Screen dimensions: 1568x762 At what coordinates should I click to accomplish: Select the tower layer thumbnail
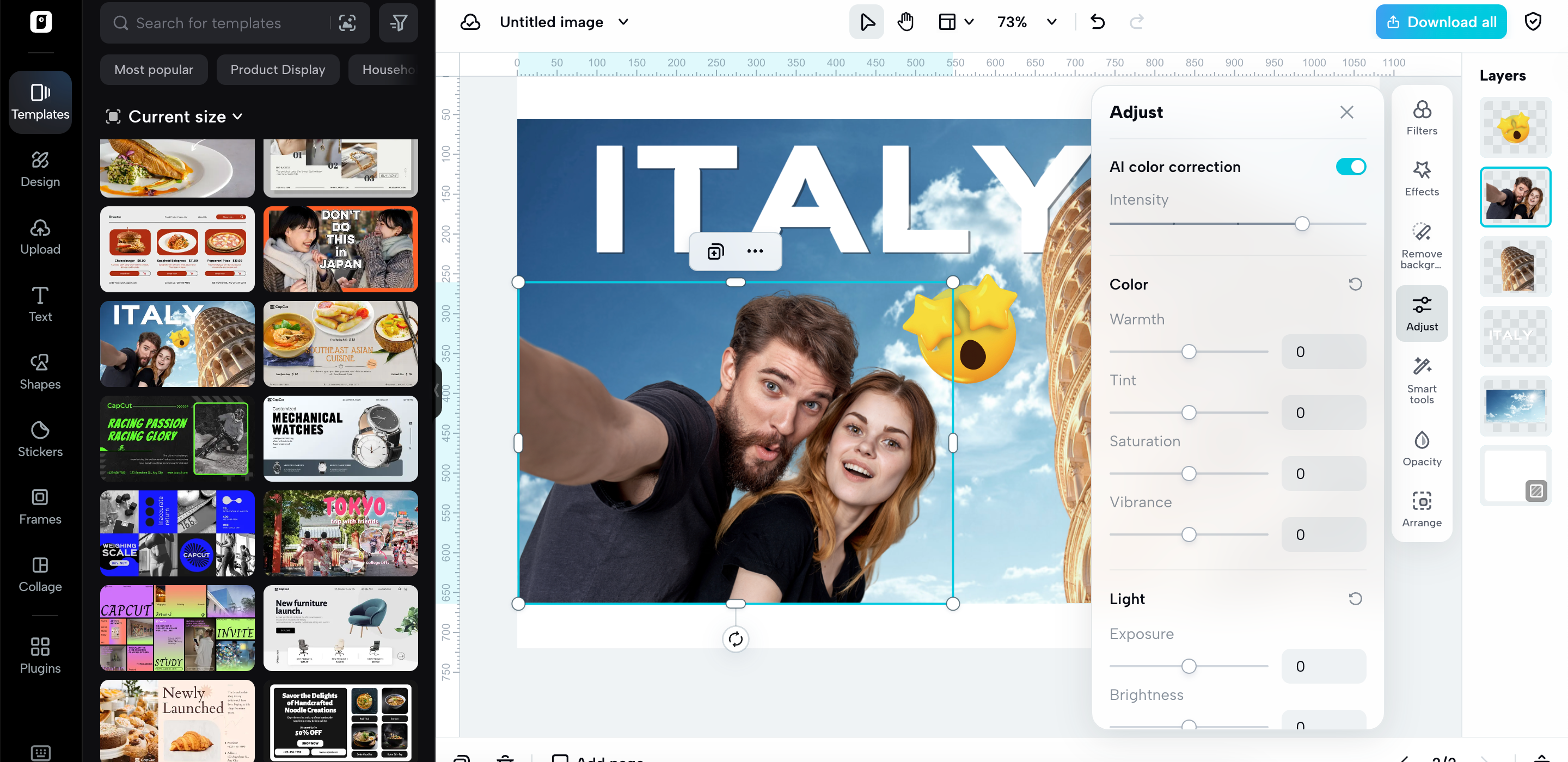(1515, 267)
